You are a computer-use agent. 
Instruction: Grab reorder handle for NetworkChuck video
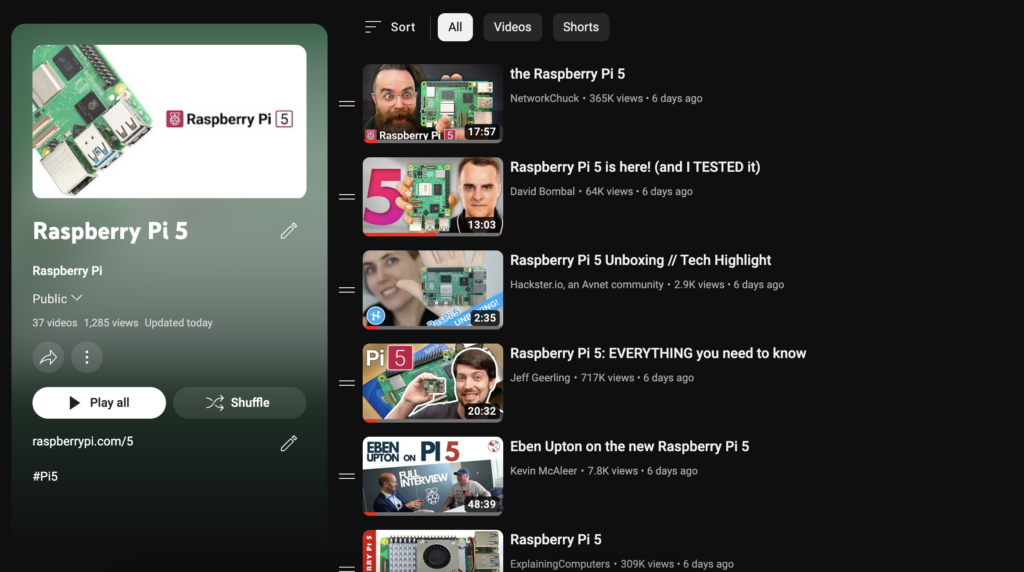[347, 103]
